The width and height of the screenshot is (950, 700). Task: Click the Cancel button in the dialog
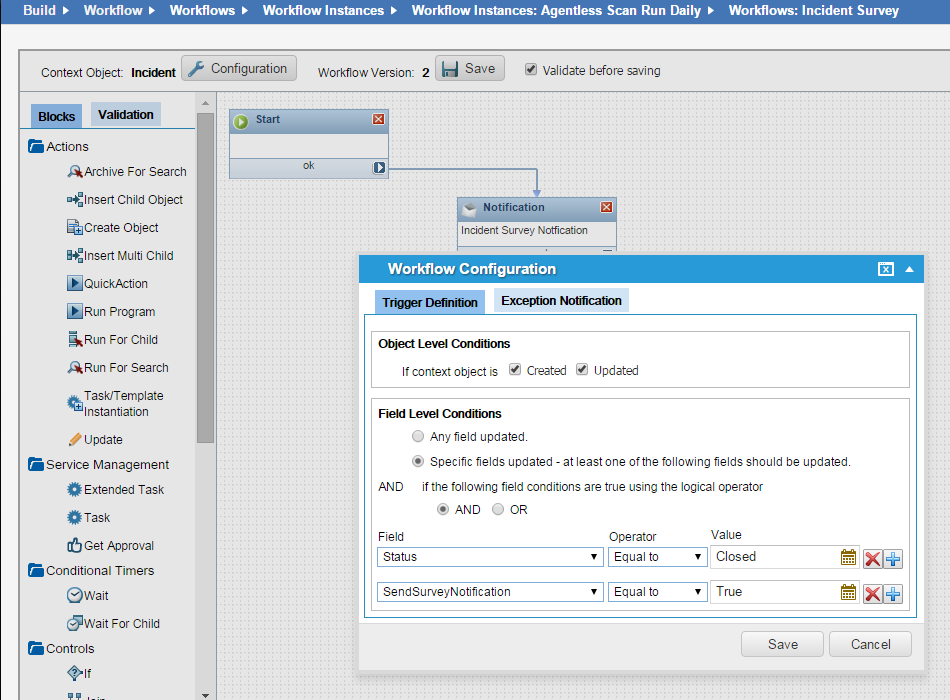pos(870,644)
